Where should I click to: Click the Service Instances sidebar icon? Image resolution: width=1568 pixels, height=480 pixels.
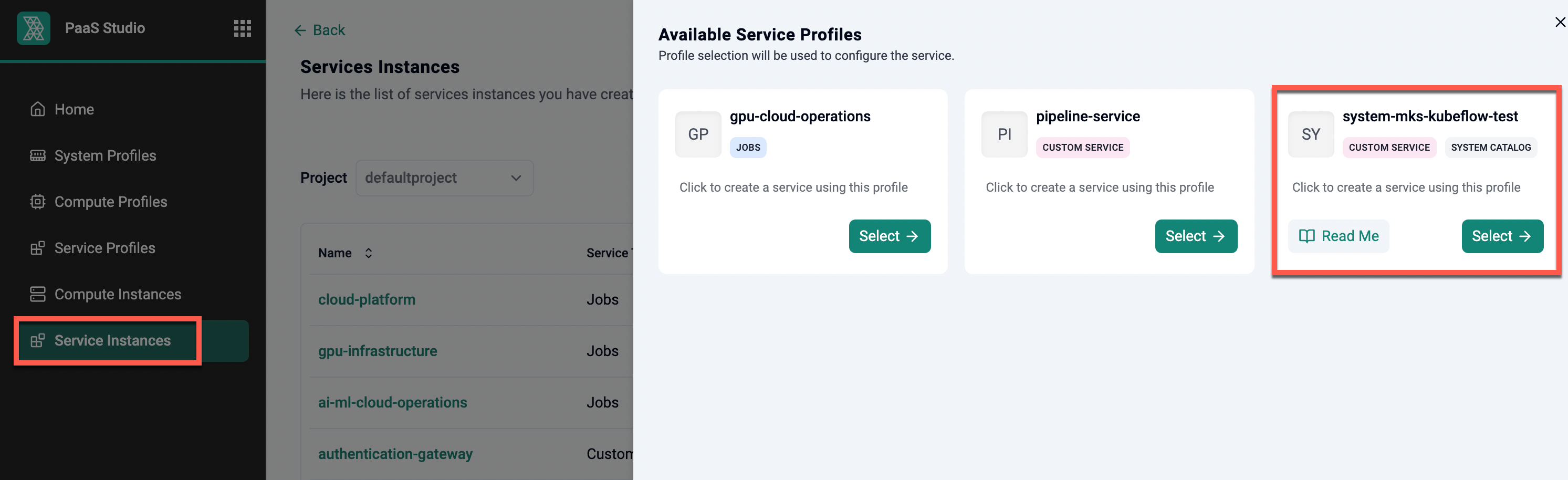[x=38, y=341]
